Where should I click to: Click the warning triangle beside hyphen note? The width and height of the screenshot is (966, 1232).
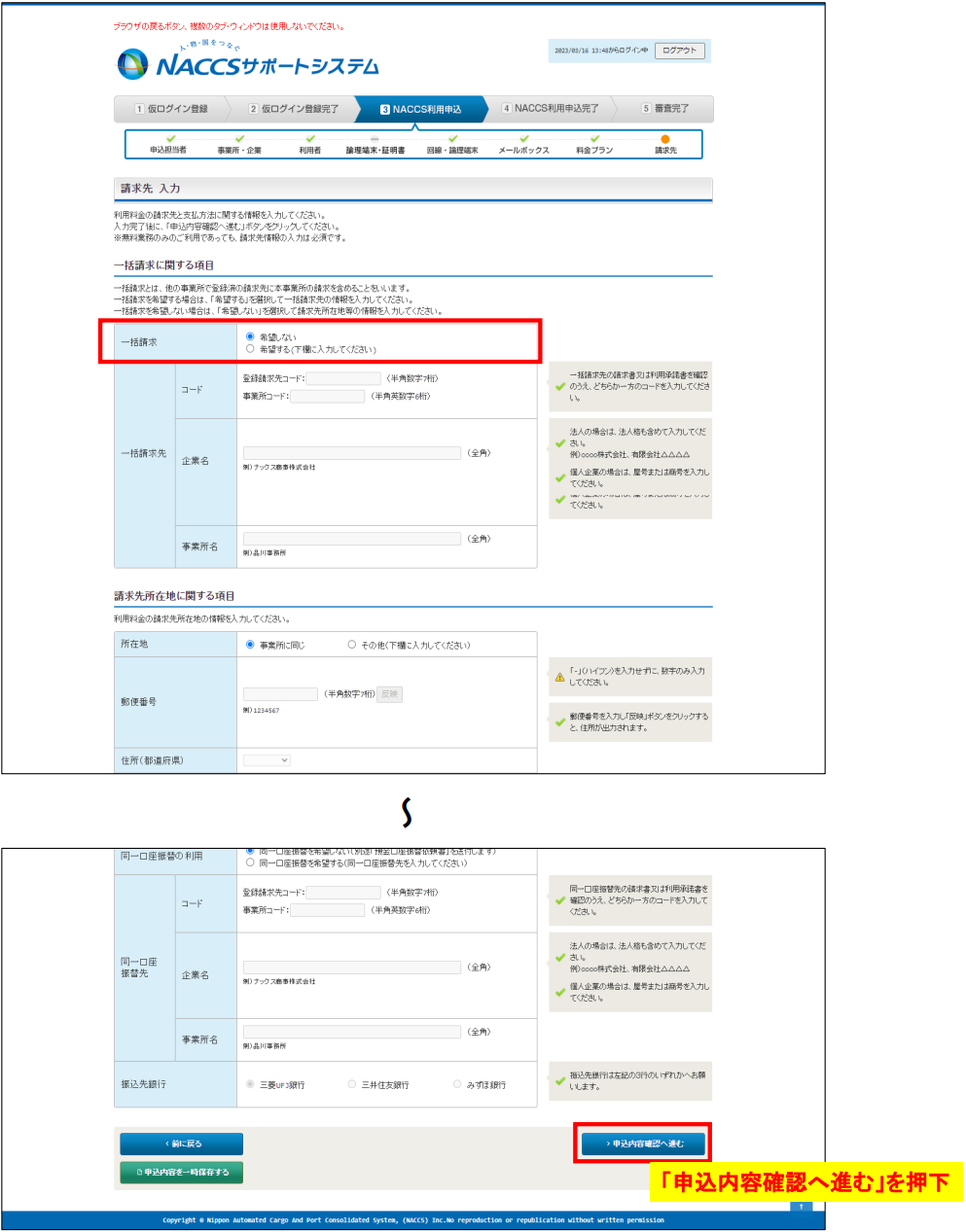(559, 677)
